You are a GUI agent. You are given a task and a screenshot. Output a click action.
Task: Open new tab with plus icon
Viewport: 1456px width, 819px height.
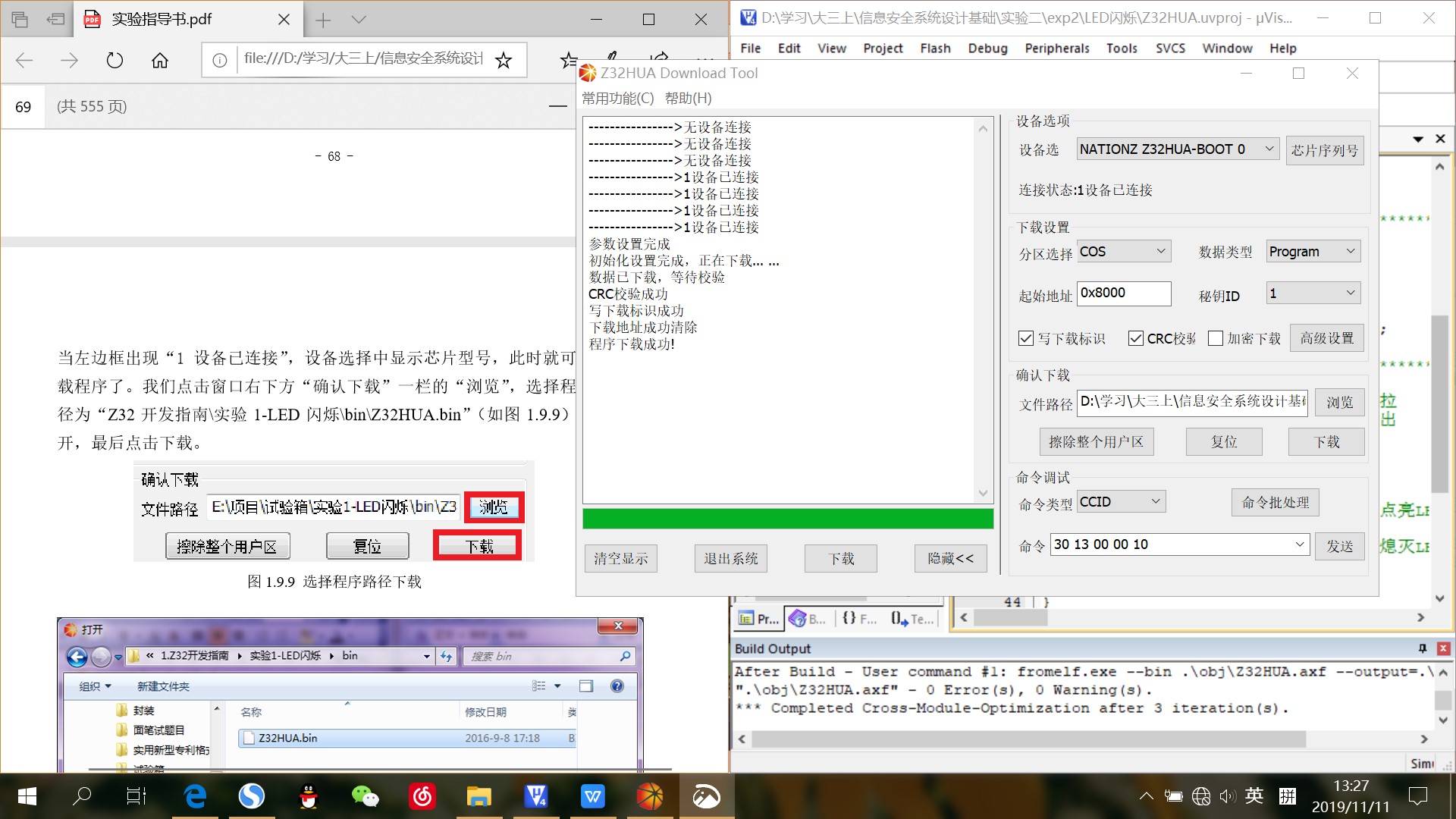pos(323,20)
